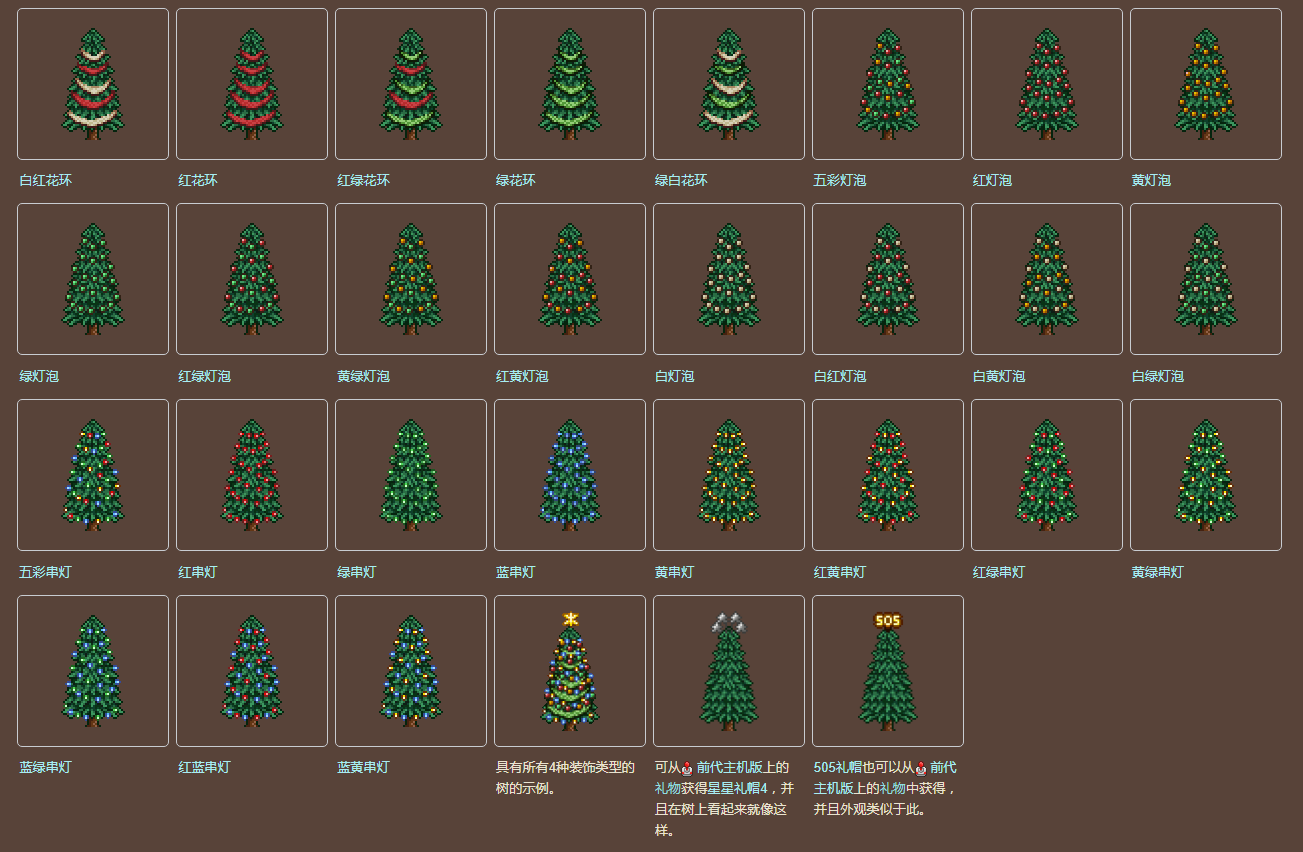This screenshot has height=852, width=1303.
Task: Click the joystick icon in the 505 Topper caption
Action: (x=921, y=769)
